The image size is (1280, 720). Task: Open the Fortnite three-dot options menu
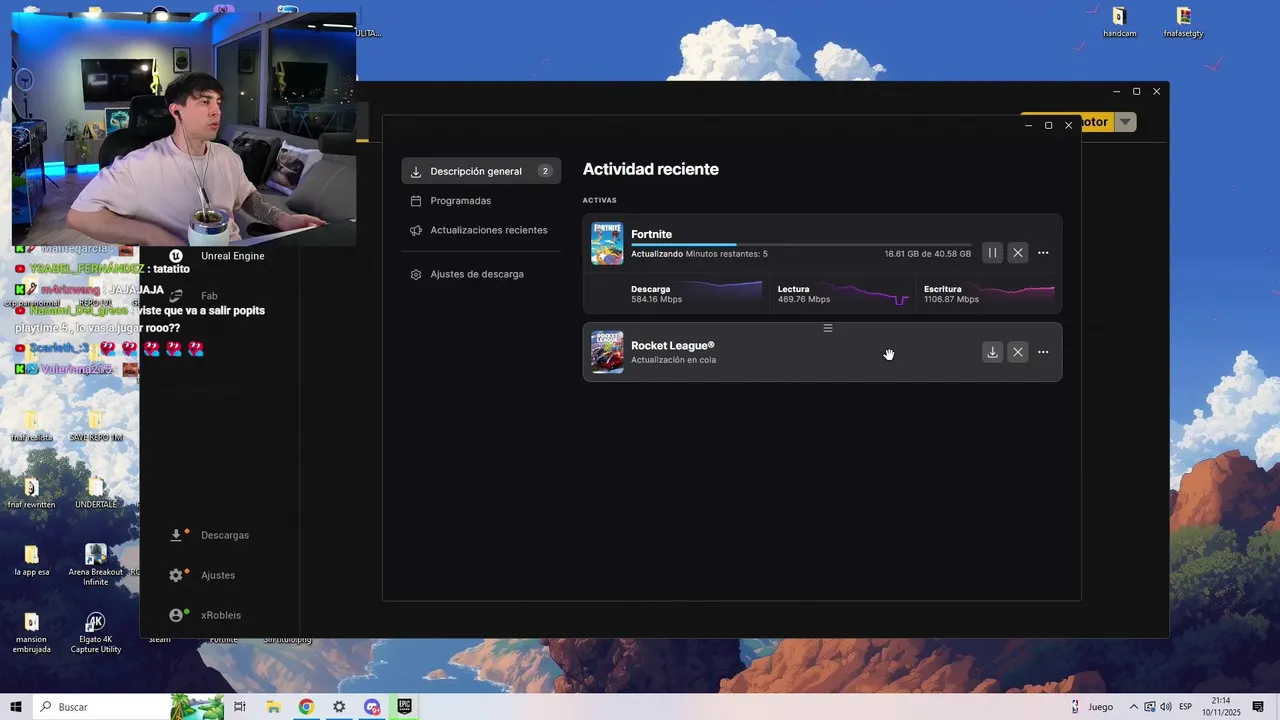[1043, 253]
